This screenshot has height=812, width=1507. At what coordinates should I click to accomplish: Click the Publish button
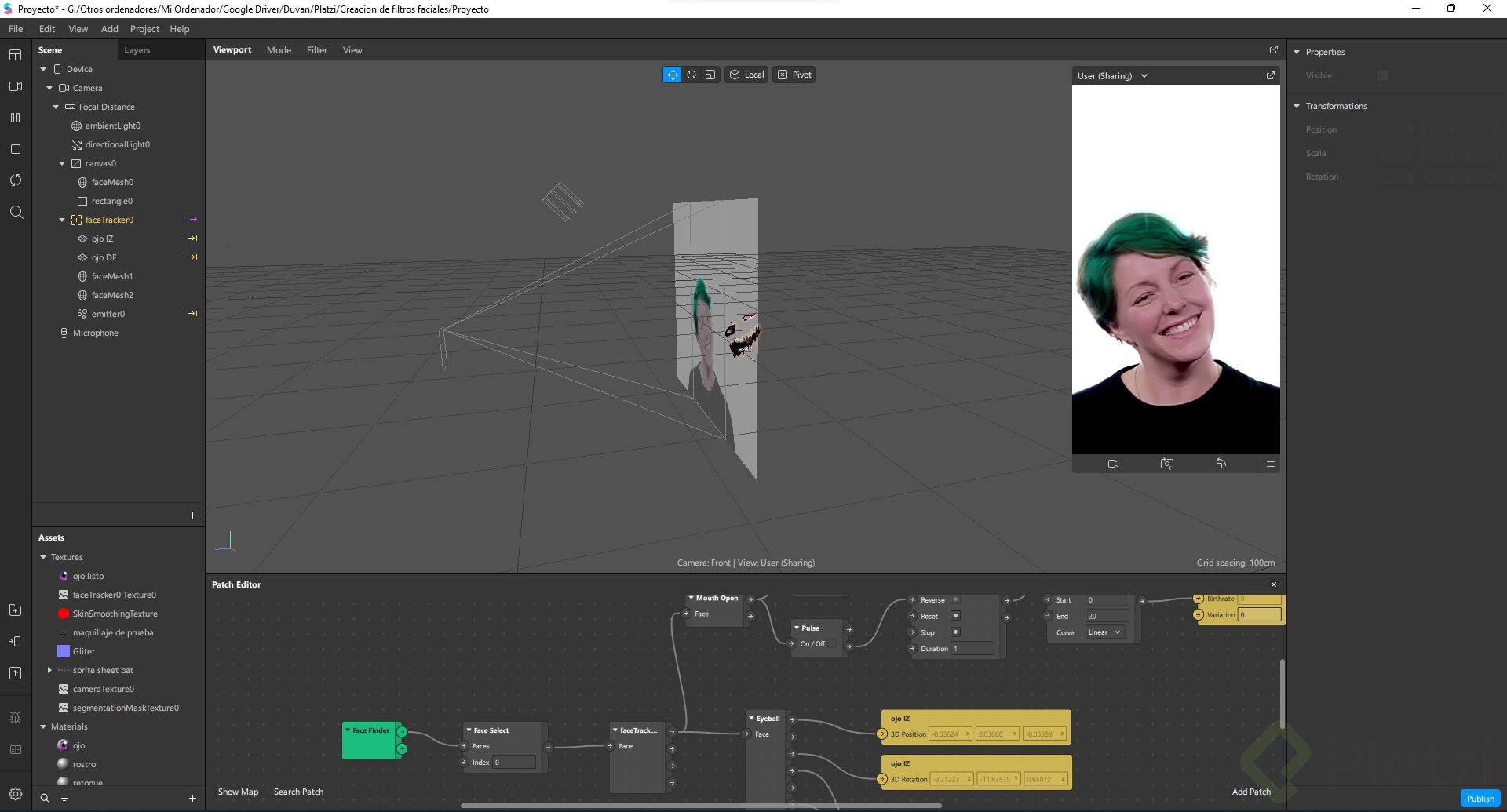pyautogui.click(x=1480, y=799)
